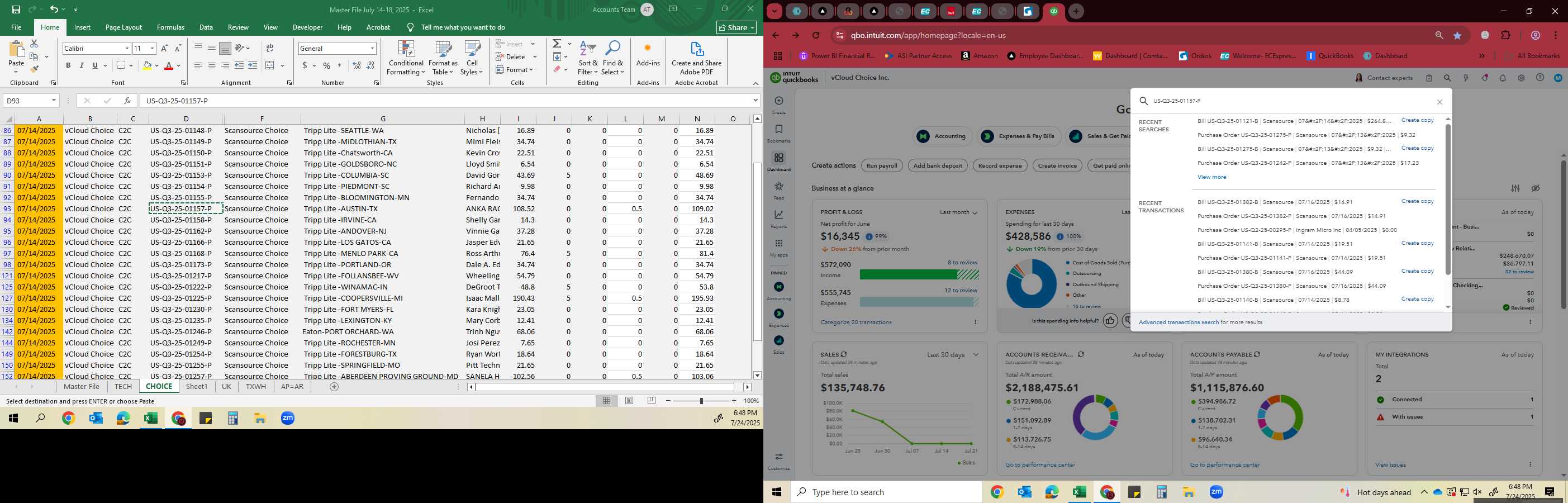Image resolution: width=1568 pixels, height=503 pixels.
Task: Switch Excel to Page Break Preview
Action: click(652, 401)
